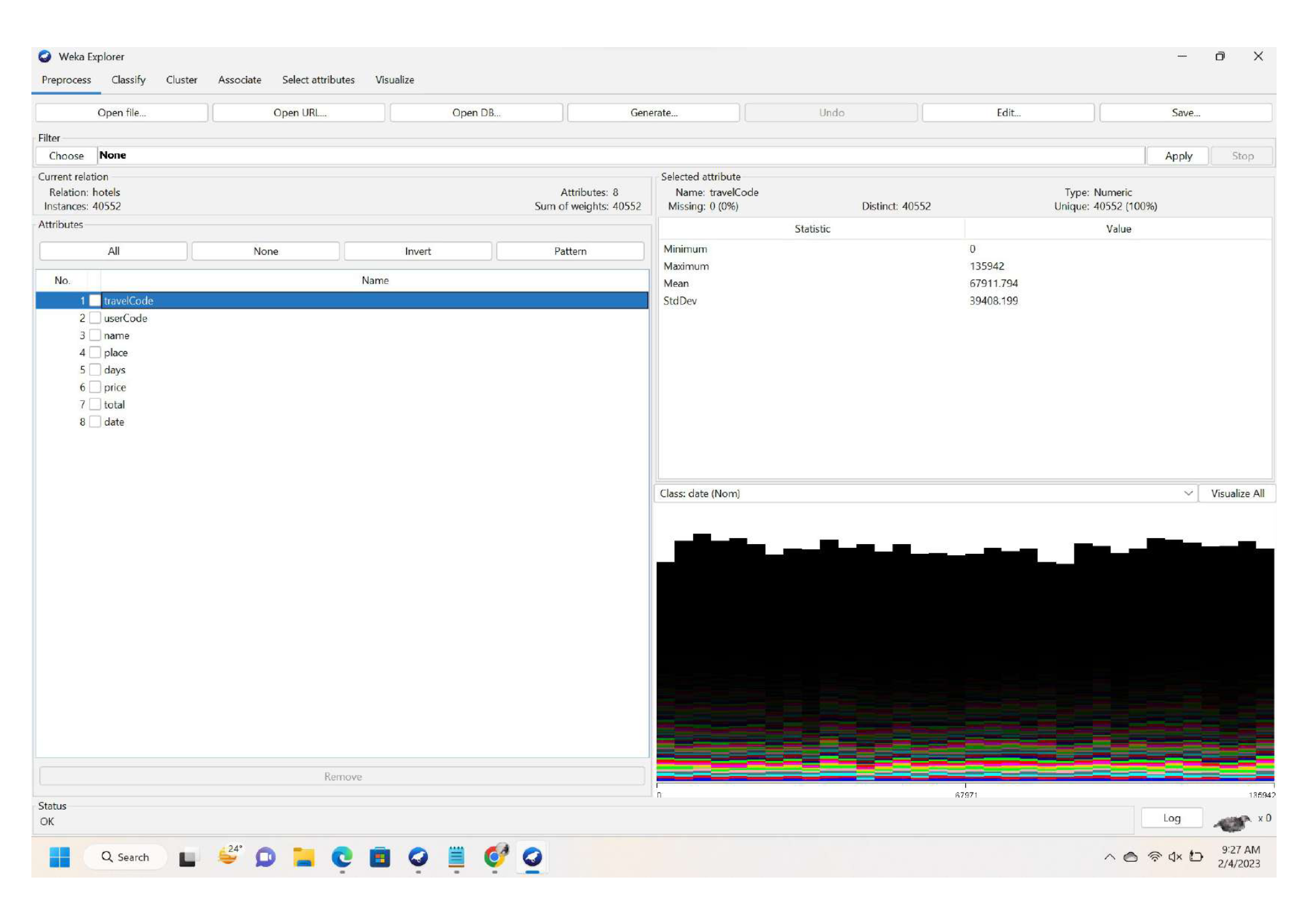Unmute audio via the speaker tray icon
Viewport: 1308px width, 924px height.
pyautogui.click(x=1175, y=857)
